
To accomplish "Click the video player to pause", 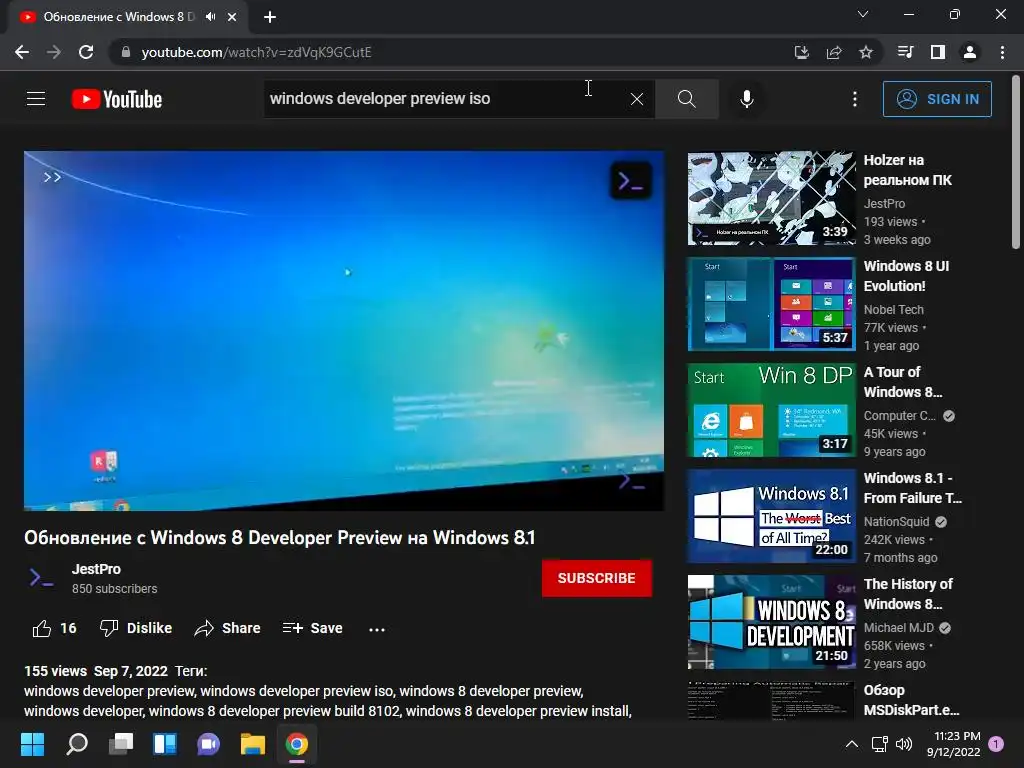I will click(344, 330).
